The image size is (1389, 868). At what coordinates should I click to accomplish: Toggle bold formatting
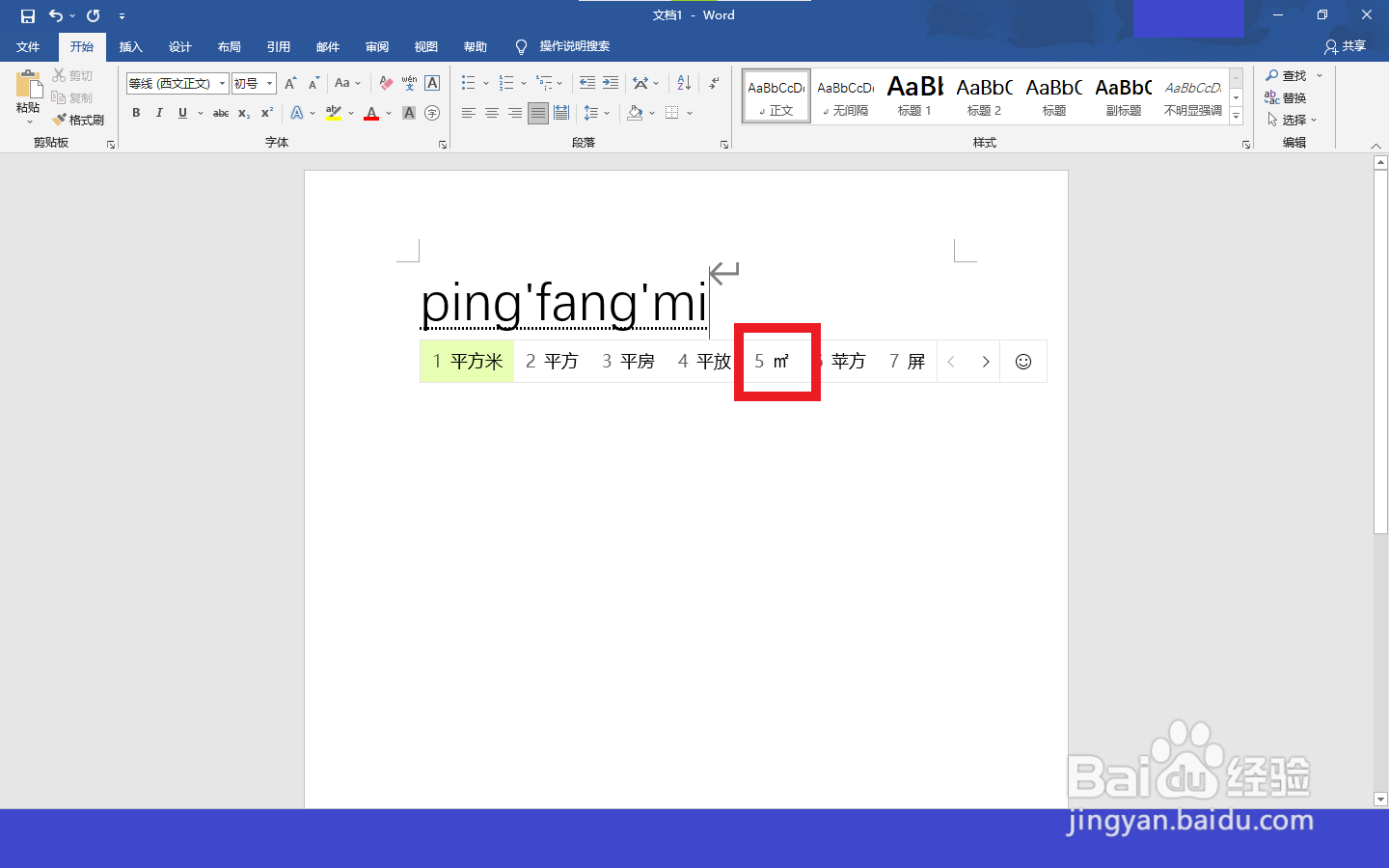click(x=136, y=113)
